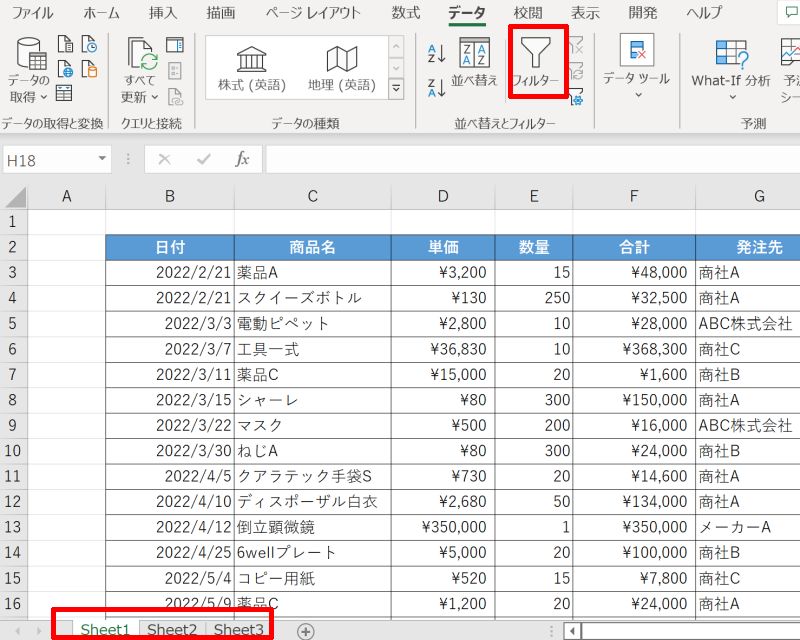Screen dimensions: 800x640
Task: Click the new sheet (+) button
Action: (x=306, y=629)
